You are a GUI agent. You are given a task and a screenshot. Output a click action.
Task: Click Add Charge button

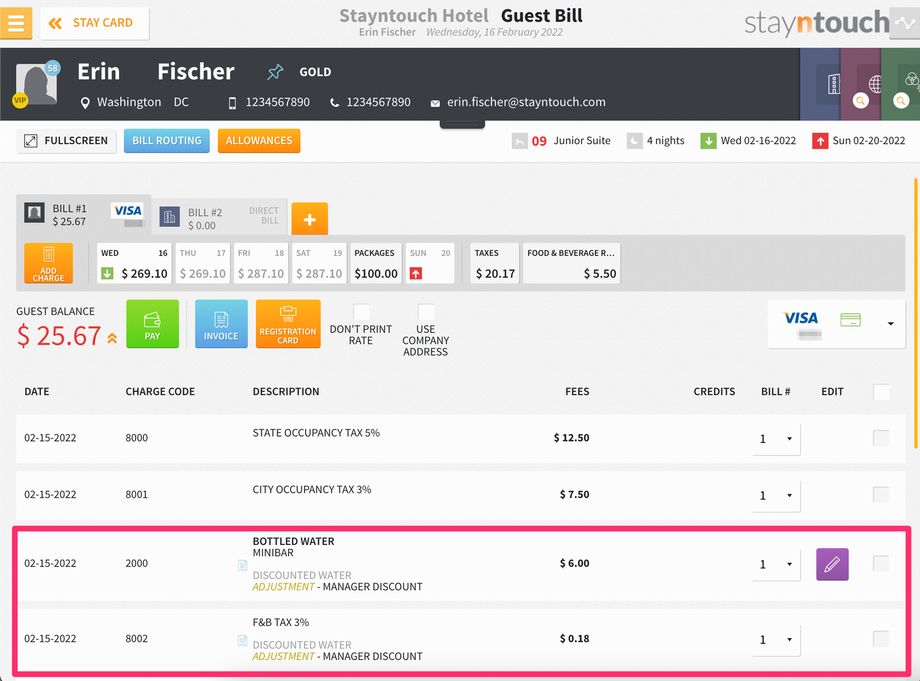click(49, 263)
